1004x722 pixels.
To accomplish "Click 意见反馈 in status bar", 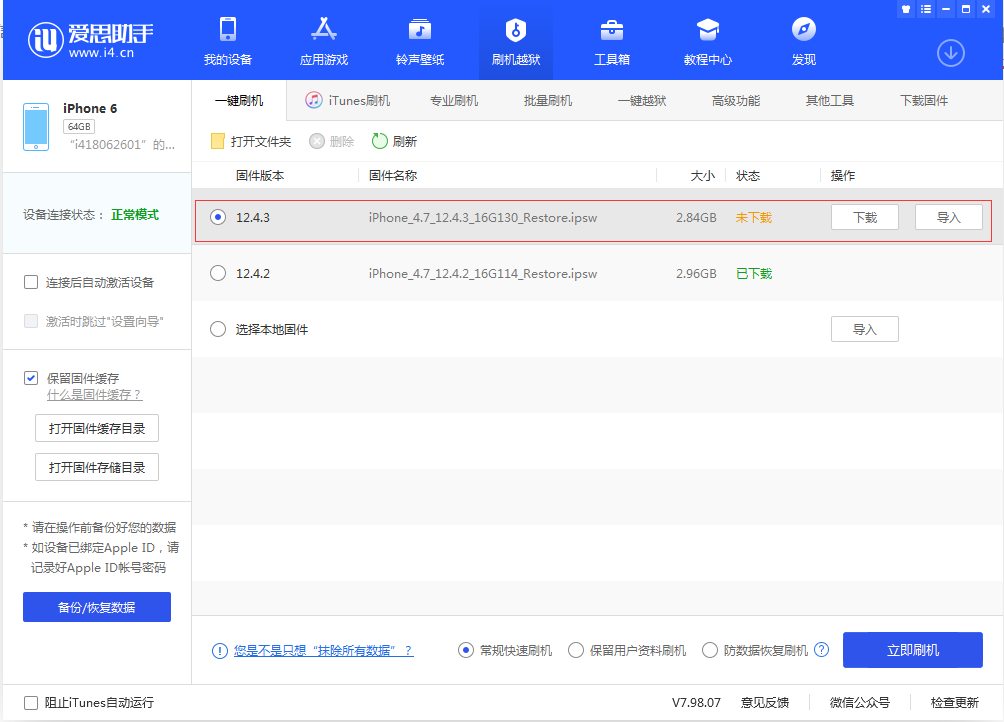I will 765,703.
